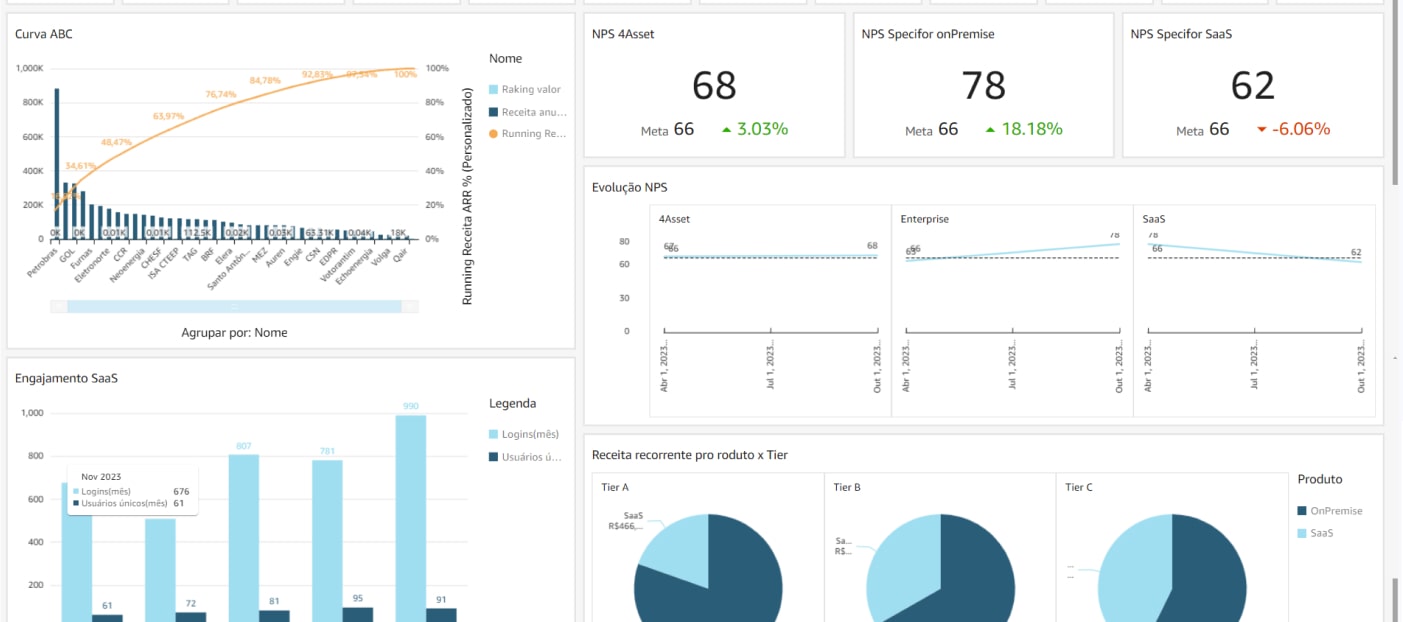Screen dimensions: 1403x622
Task: Click the Tier C pie chart label
Action: (x=1079, y=487)
